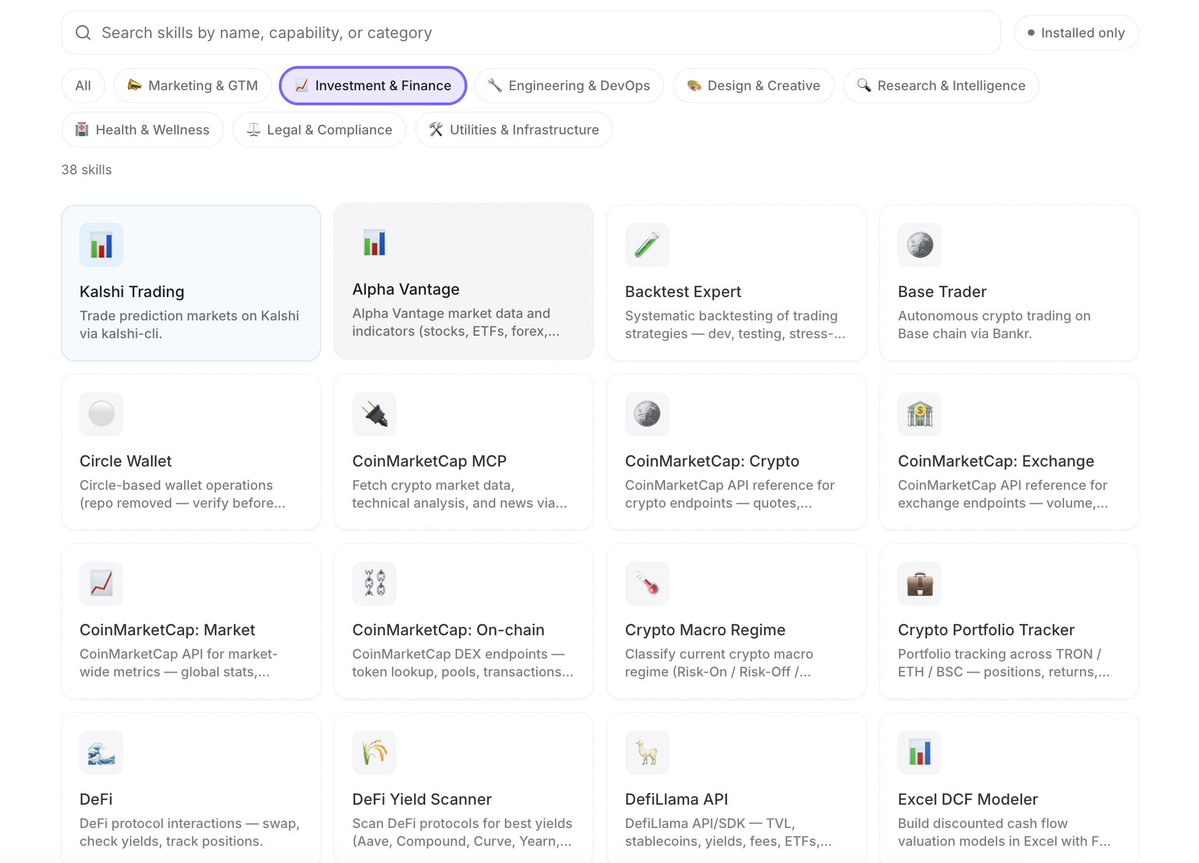Click the DeFi wave icon
This screenshot has height=863, width=1199.
(x=101, y=752)
